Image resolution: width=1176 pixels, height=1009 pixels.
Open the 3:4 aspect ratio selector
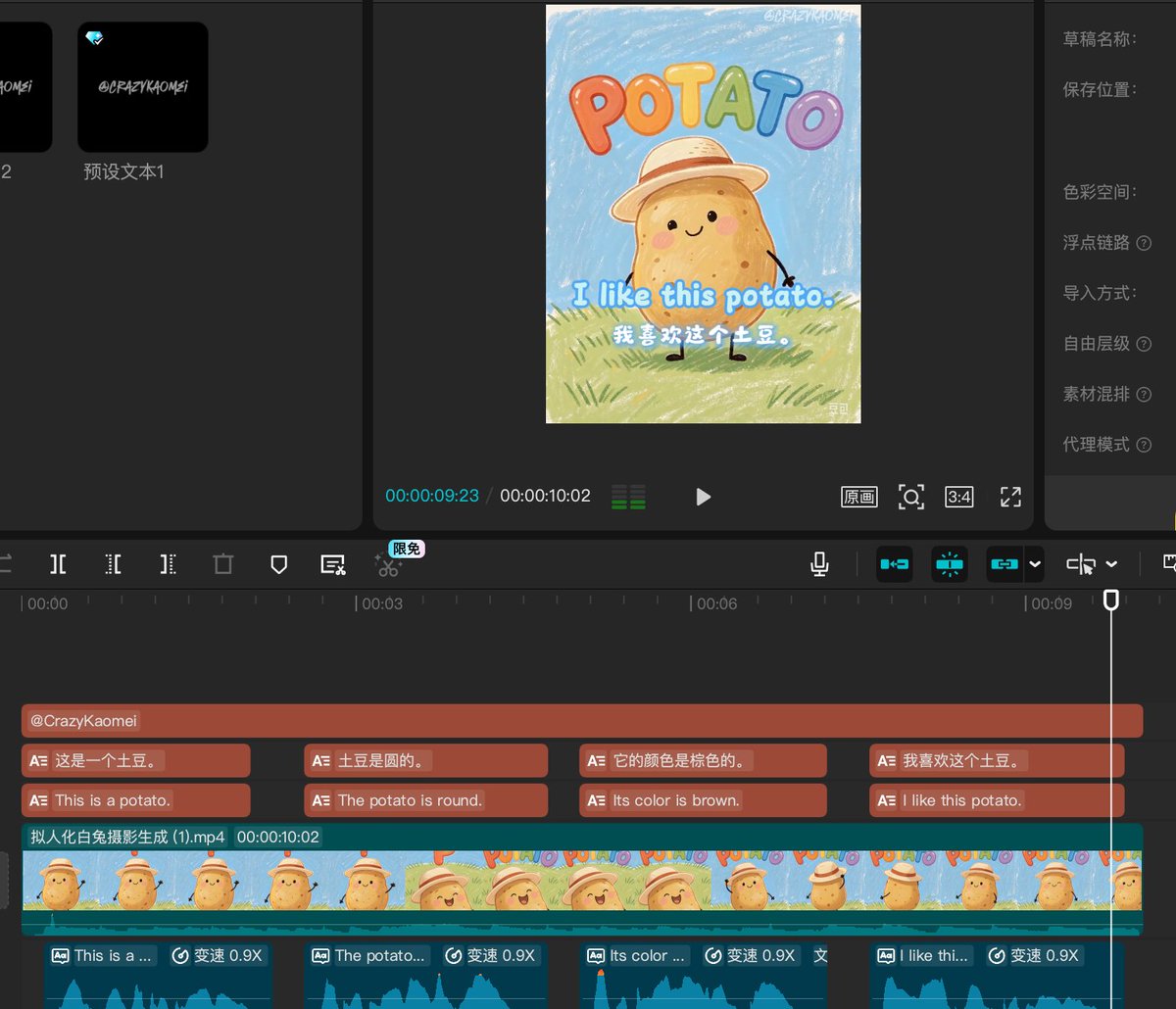(x=959, y=497)
